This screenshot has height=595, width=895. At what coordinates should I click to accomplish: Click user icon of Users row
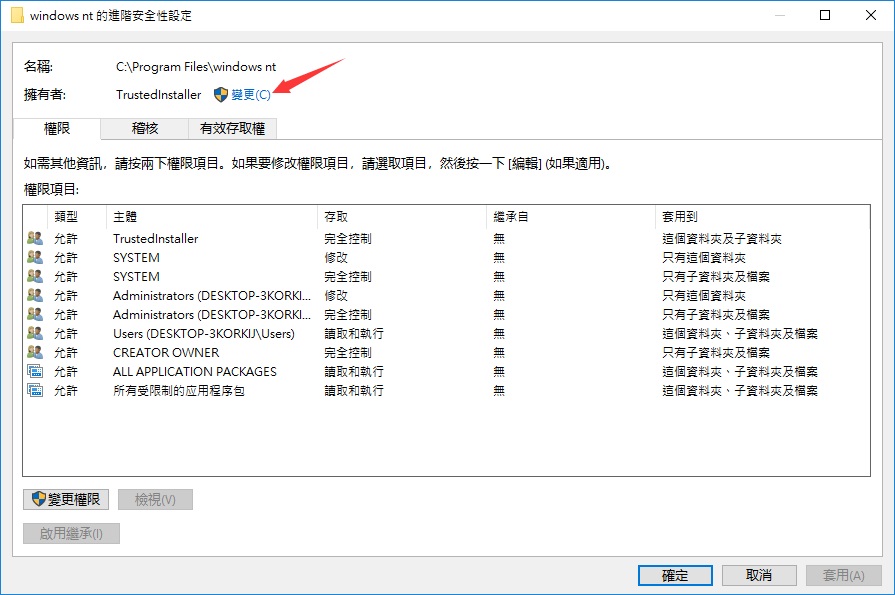(35, 333)
